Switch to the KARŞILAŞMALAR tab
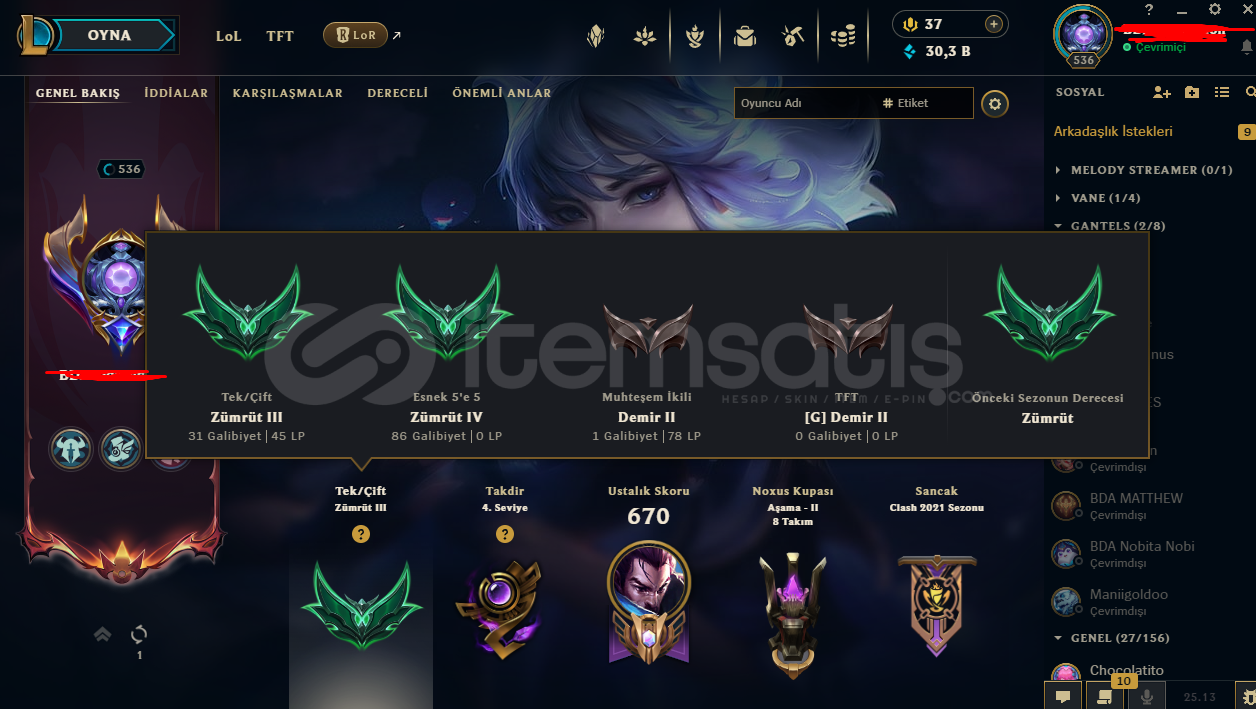Screen dimensions: 1256x709 point(288,93)
